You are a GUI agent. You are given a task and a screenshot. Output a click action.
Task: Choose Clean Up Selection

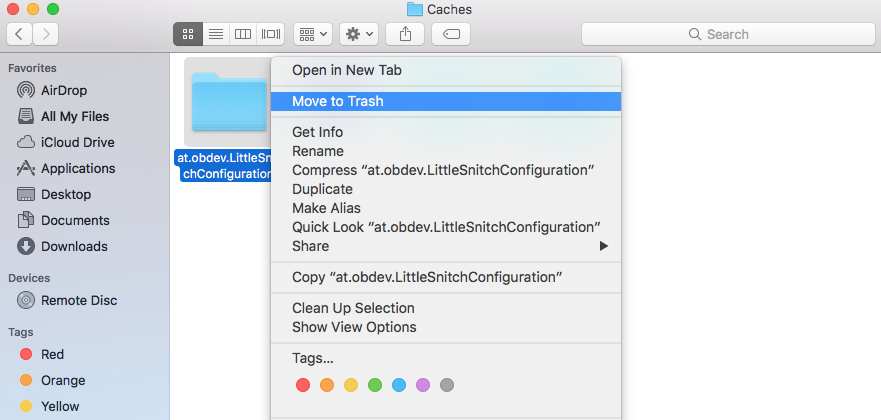click(x=446, y=308)
